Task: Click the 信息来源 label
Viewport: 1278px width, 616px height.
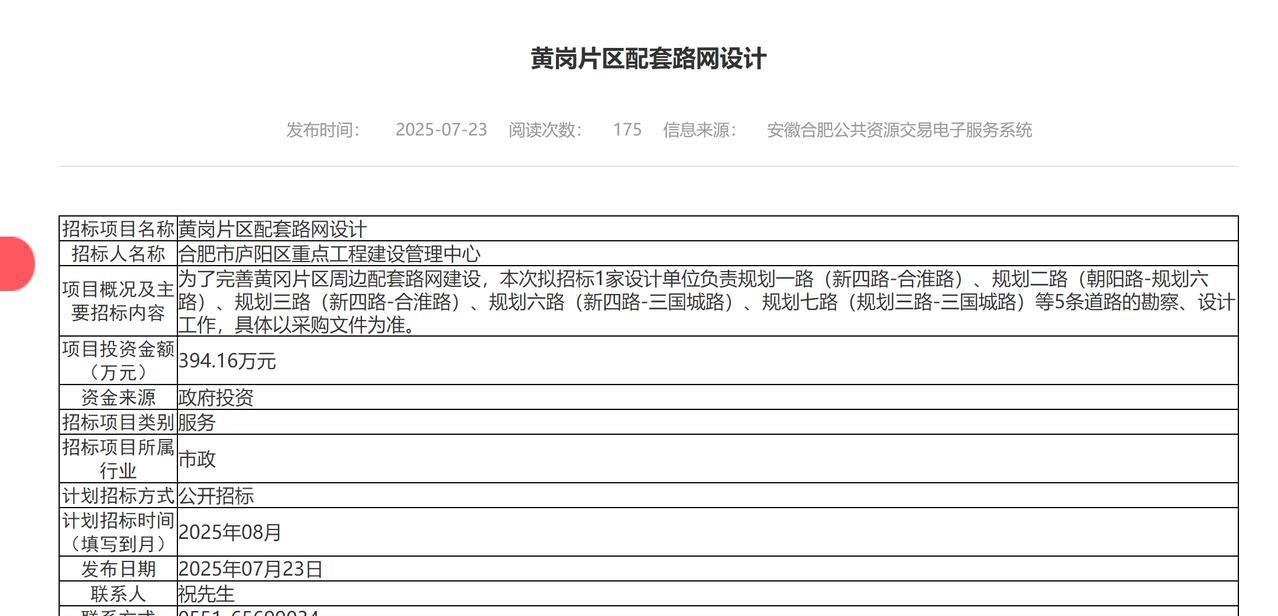Action: [x=699, y=130]
